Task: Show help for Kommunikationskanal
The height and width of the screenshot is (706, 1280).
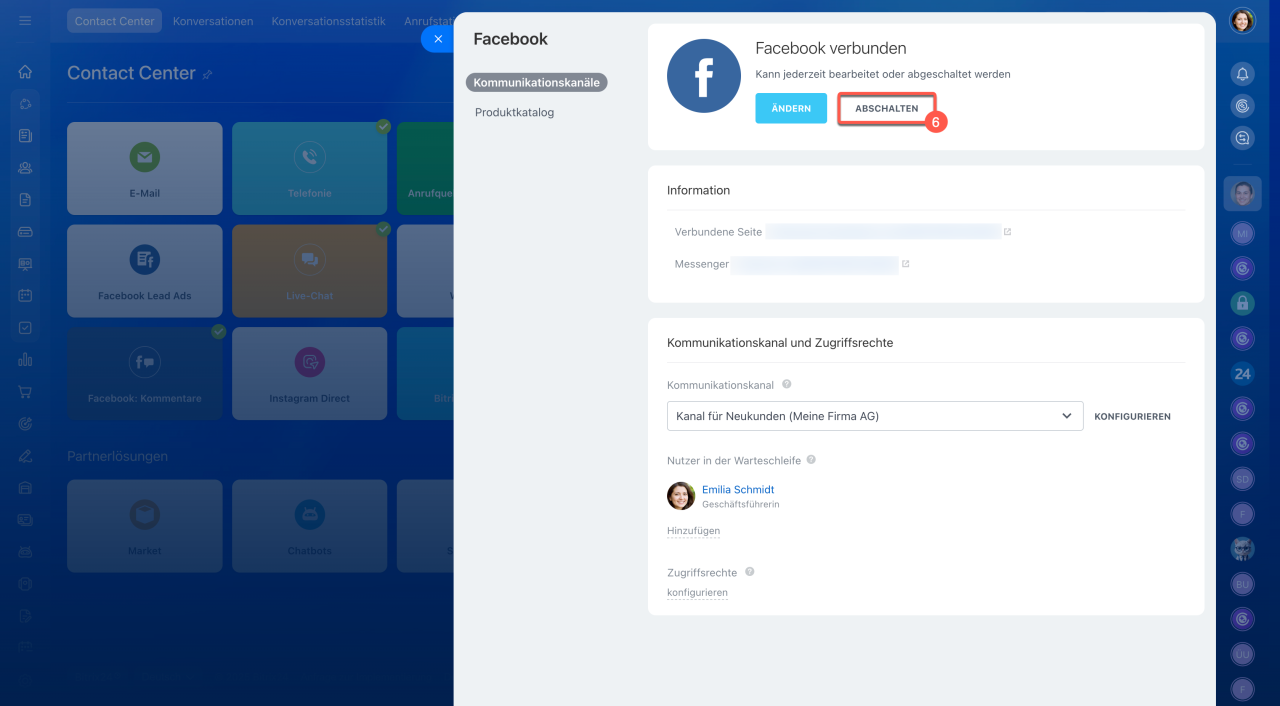Action: [x=787, y=384]
